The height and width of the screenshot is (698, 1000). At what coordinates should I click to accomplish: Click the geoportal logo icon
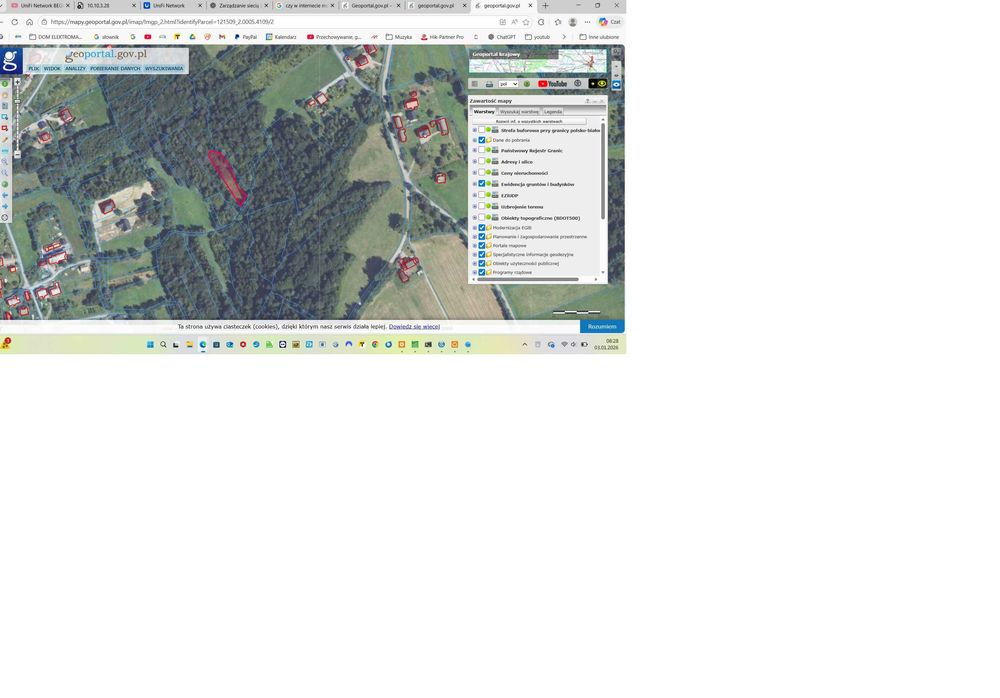[11, 61]
